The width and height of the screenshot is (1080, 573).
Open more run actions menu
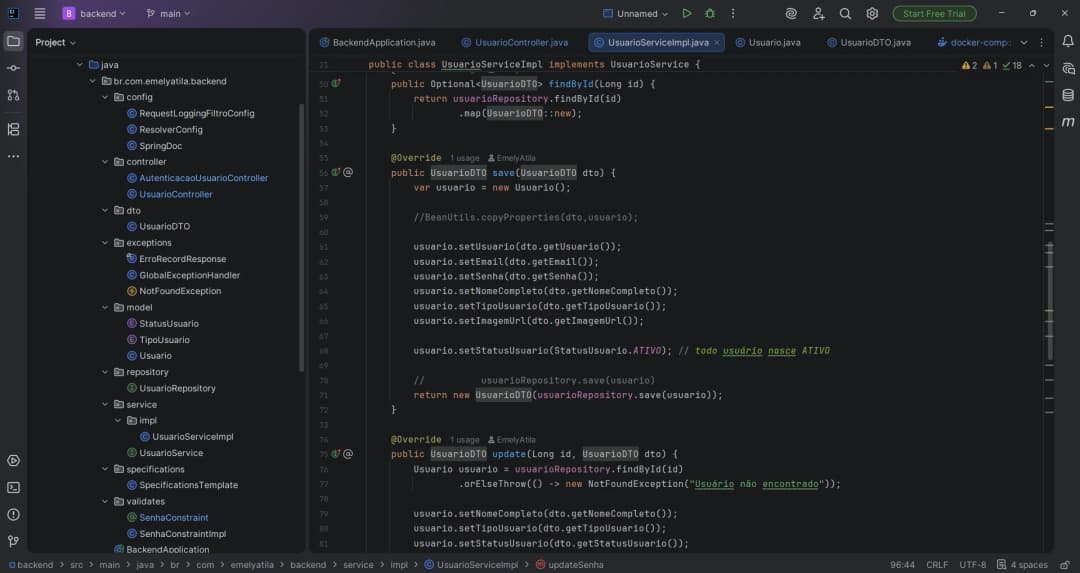click(x=733, y=13)
